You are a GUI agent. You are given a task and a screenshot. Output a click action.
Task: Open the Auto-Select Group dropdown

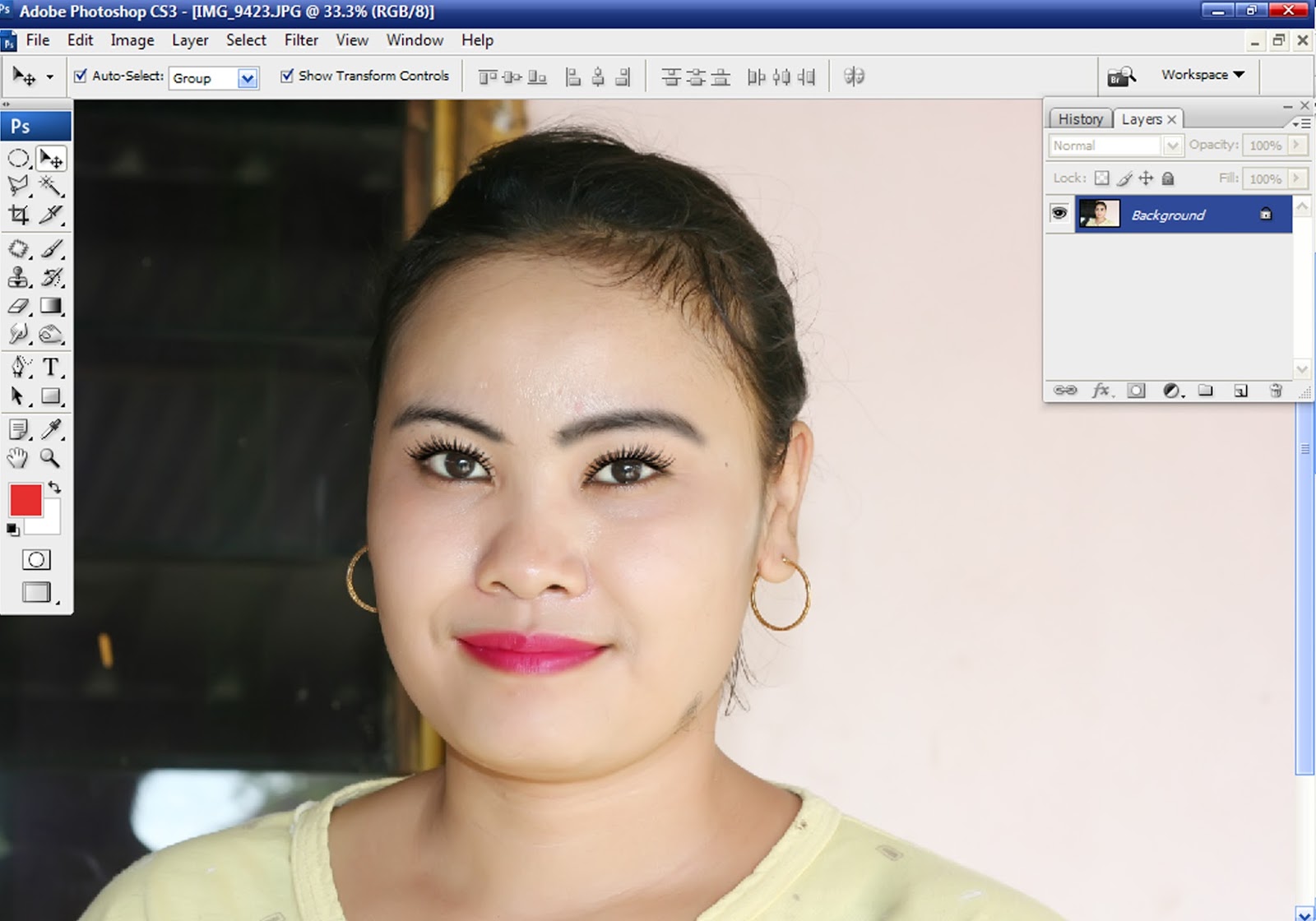click(x=248, y=78)
